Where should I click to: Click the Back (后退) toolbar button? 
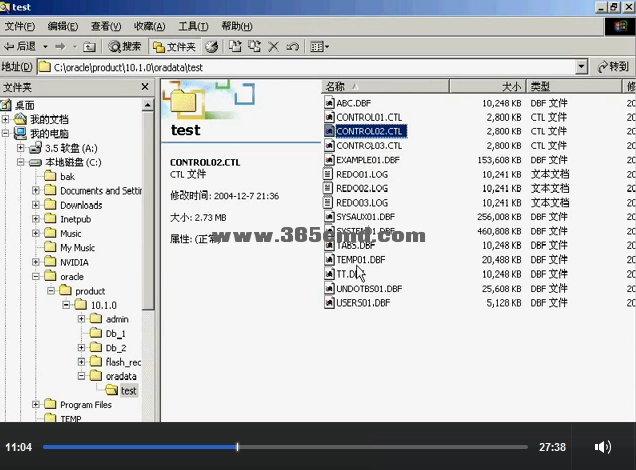(x=19, y=47)
